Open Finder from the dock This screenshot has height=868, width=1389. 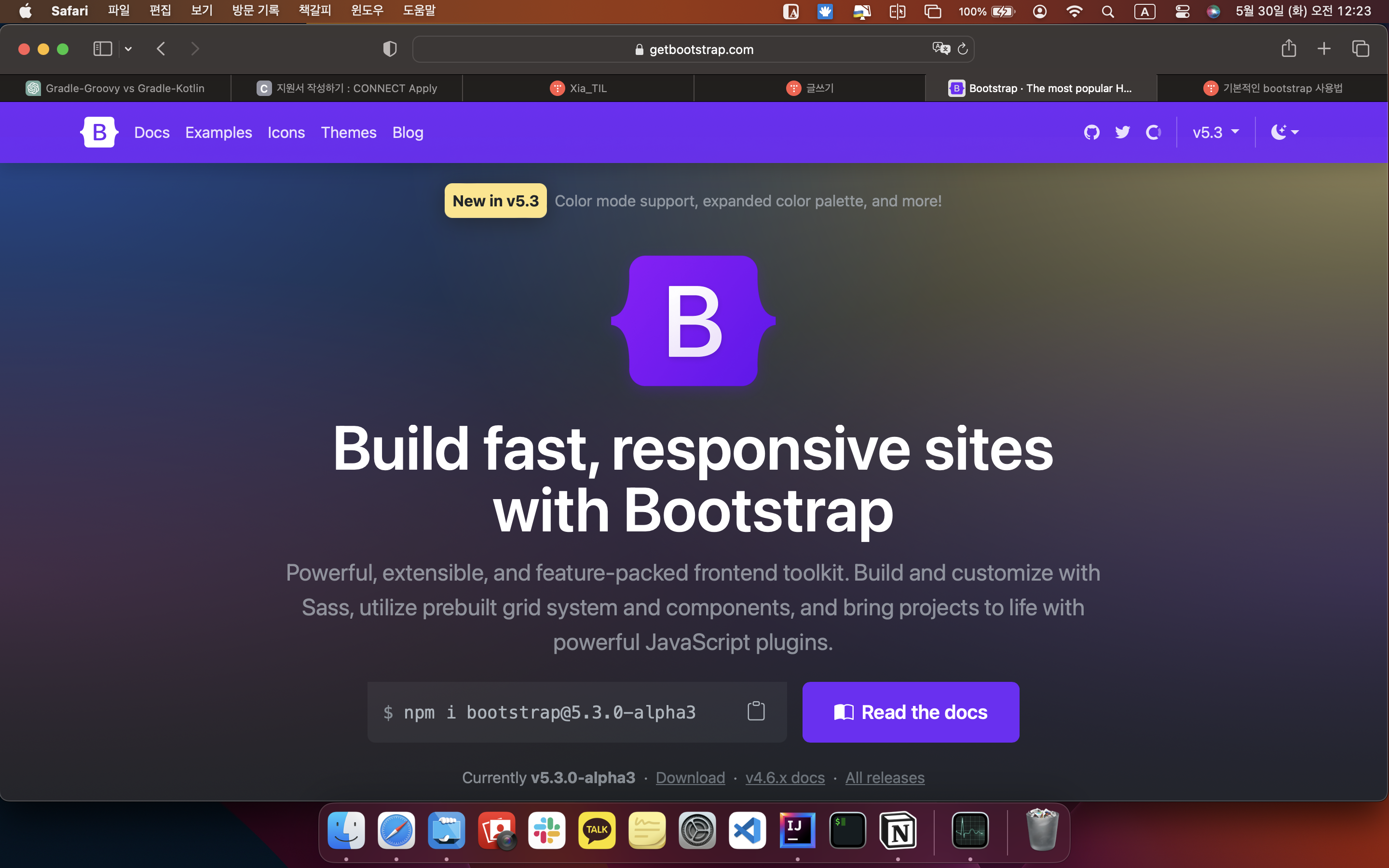click(x=346, y=830)
